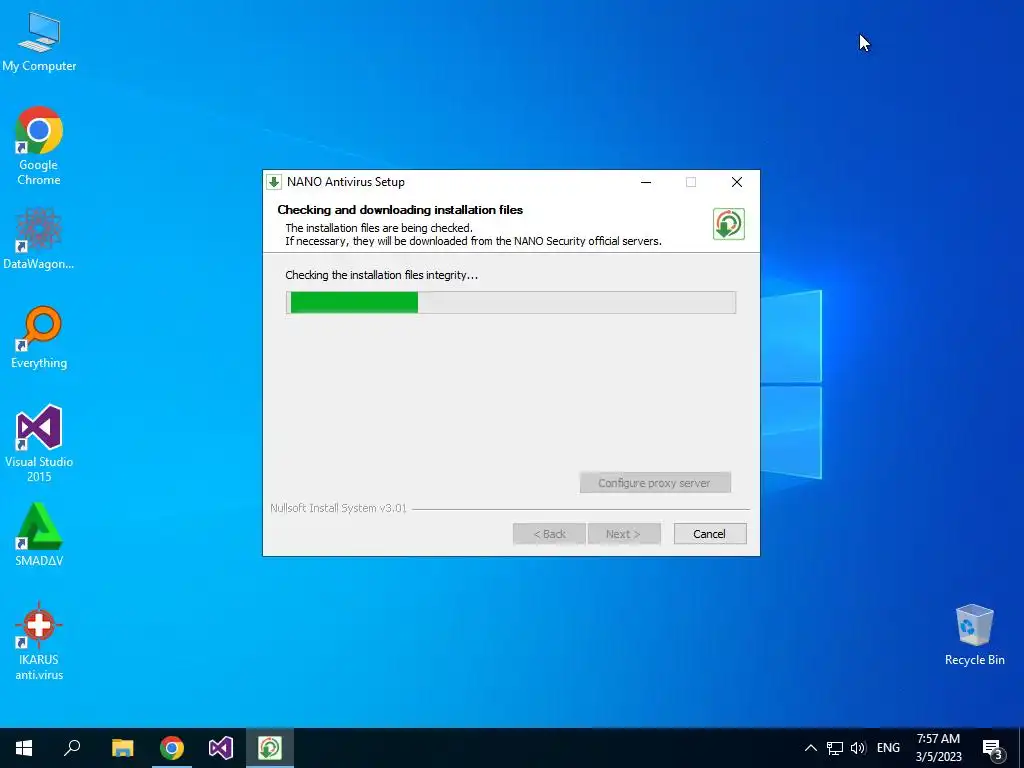Click the NANO Antivirus Setup taskbar button
Image resolution: width=1024 pixels, height=768 pixels.
pos(270,748)
